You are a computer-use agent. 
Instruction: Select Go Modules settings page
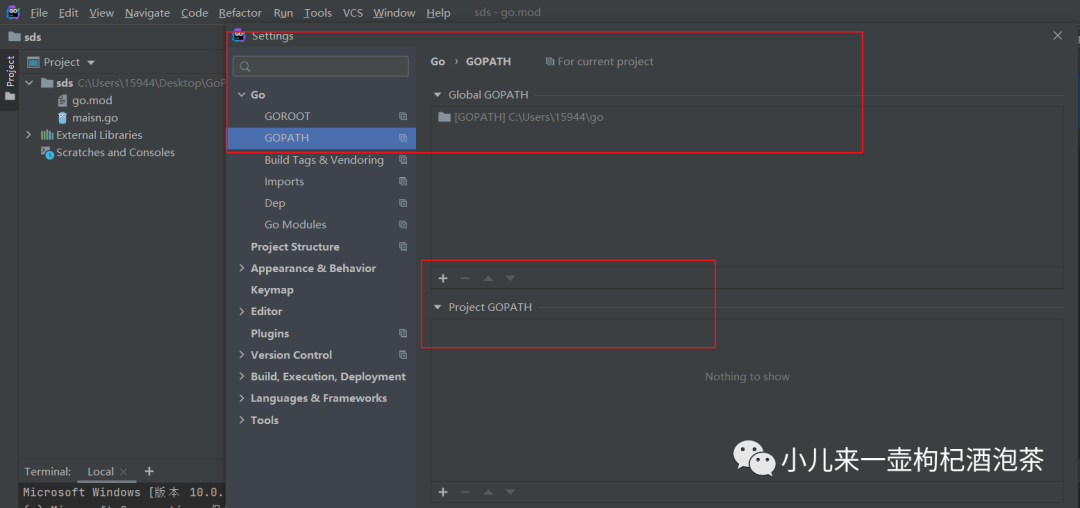[295, 224]
